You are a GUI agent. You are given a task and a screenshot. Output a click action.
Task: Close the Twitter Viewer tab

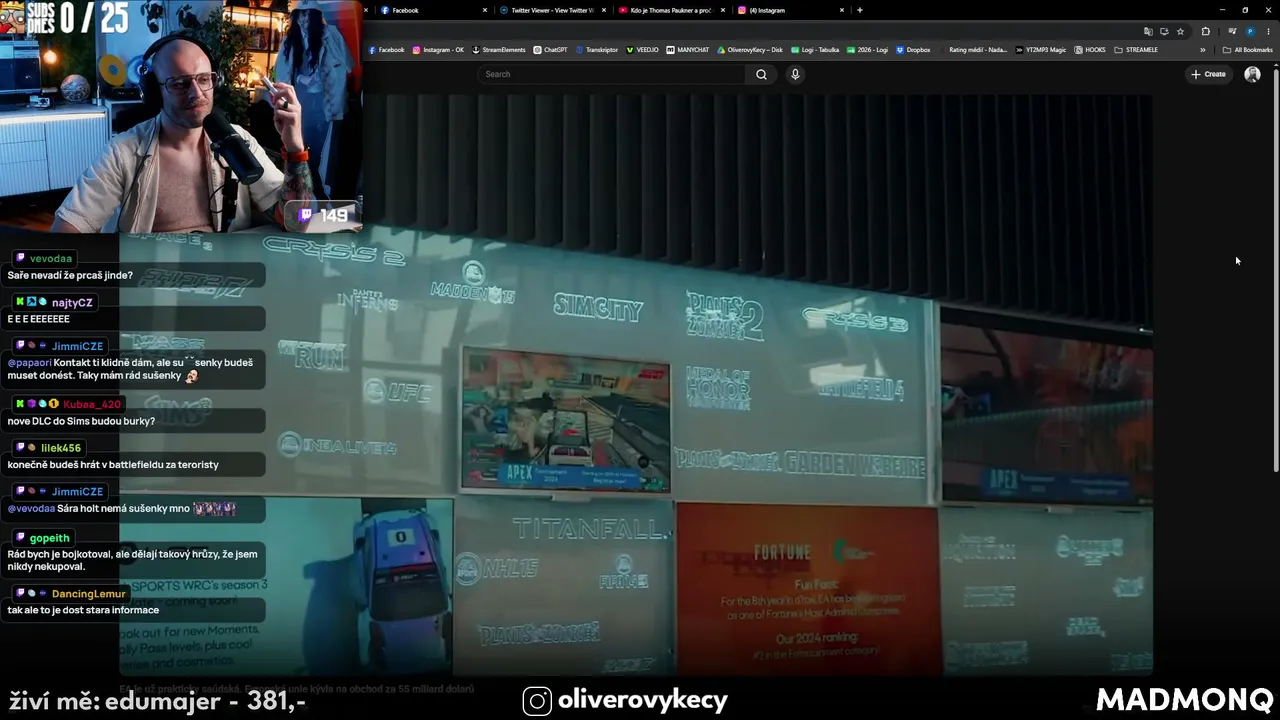(603, 10)
